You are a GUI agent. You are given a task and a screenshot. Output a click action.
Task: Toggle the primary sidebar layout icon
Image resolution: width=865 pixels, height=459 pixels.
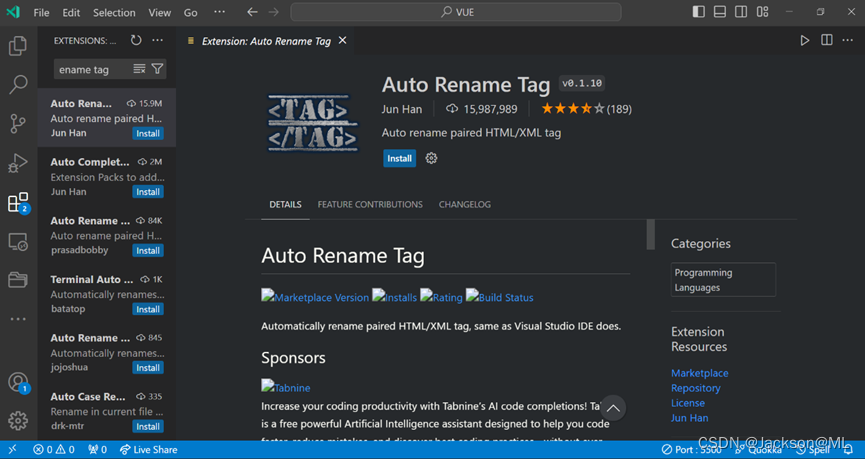click(698, 12)
